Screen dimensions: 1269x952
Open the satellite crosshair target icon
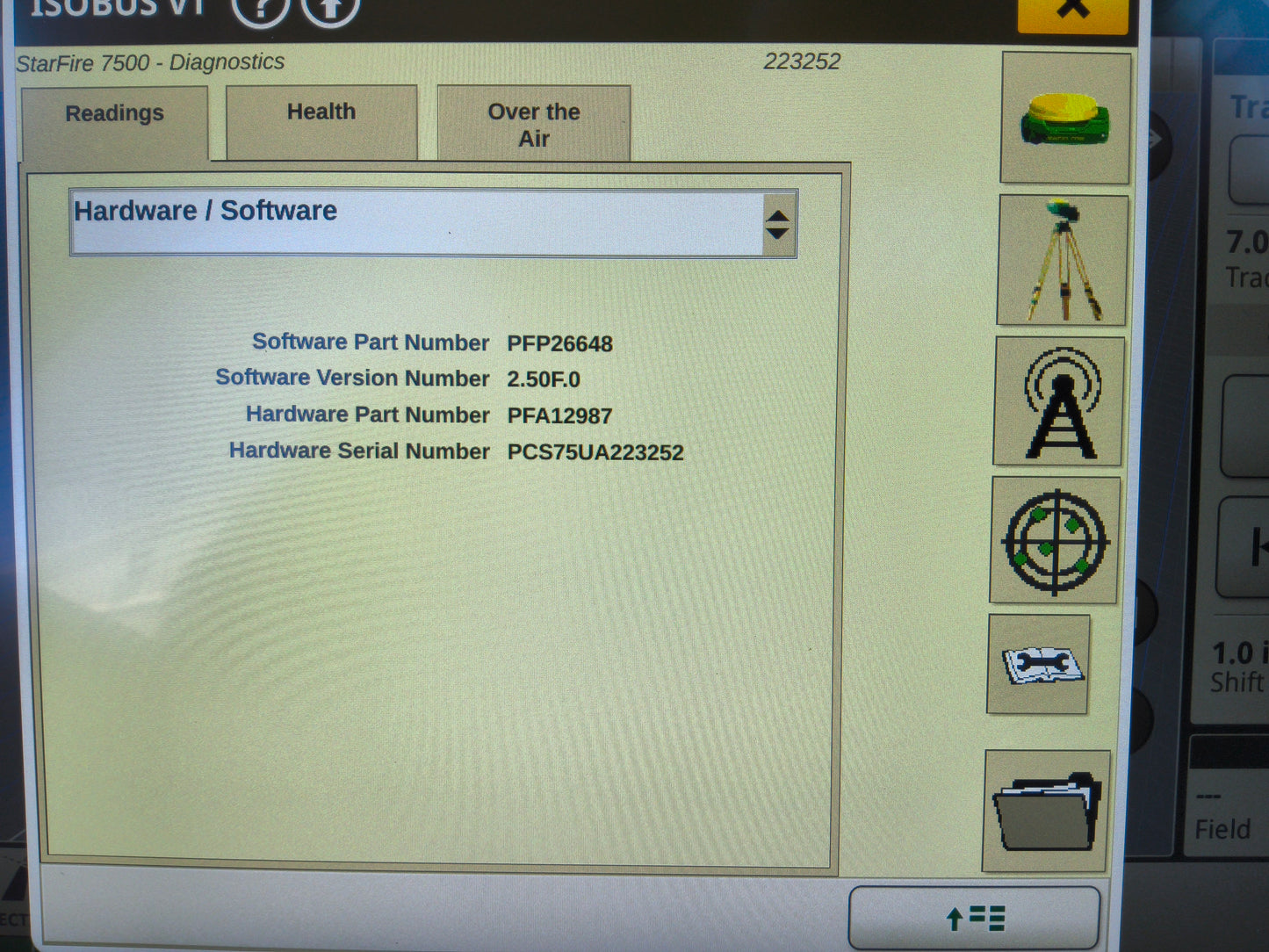(x=1056, y=540)
